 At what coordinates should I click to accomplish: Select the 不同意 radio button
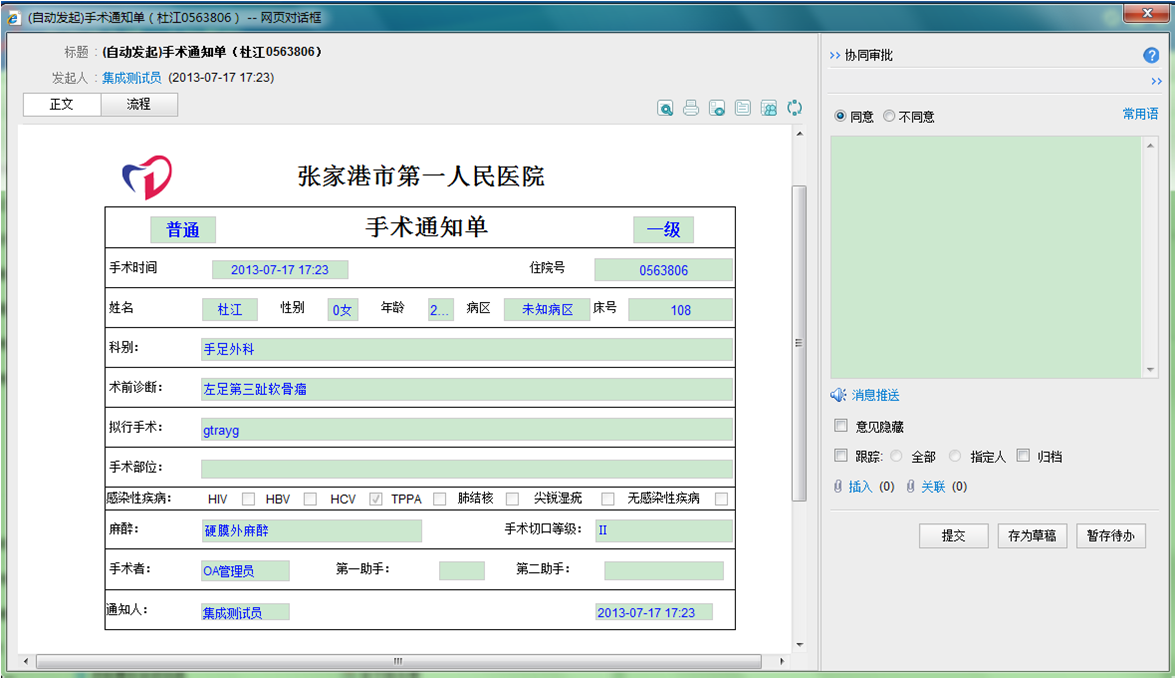coord(889,117)
